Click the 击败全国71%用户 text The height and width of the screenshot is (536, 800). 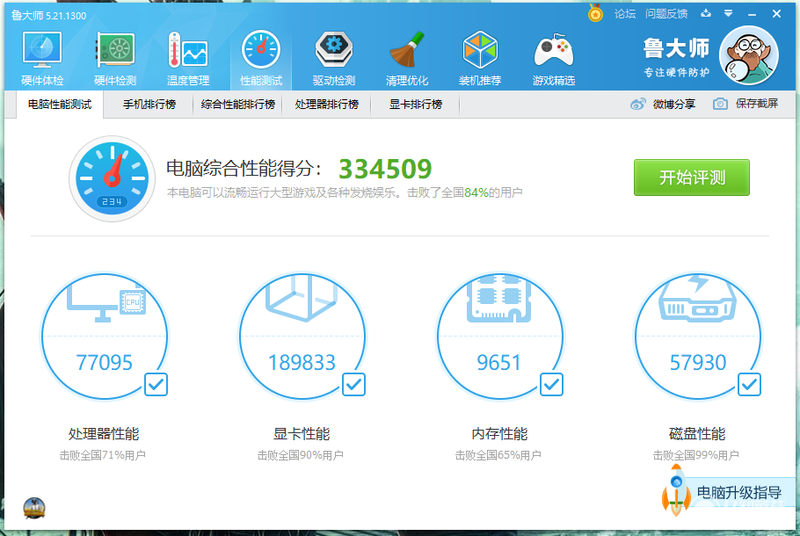(103, 455)
